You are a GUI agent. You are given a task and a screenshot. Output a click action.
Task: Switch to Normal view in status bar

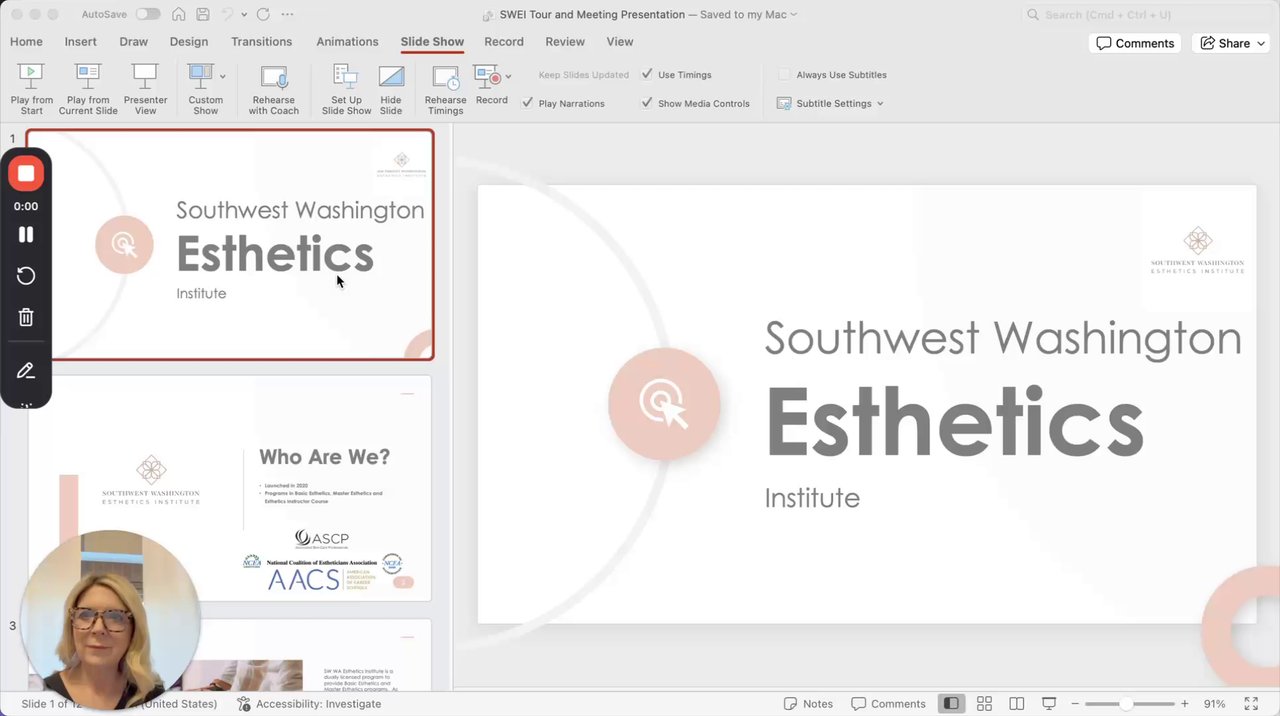[951, 704]
